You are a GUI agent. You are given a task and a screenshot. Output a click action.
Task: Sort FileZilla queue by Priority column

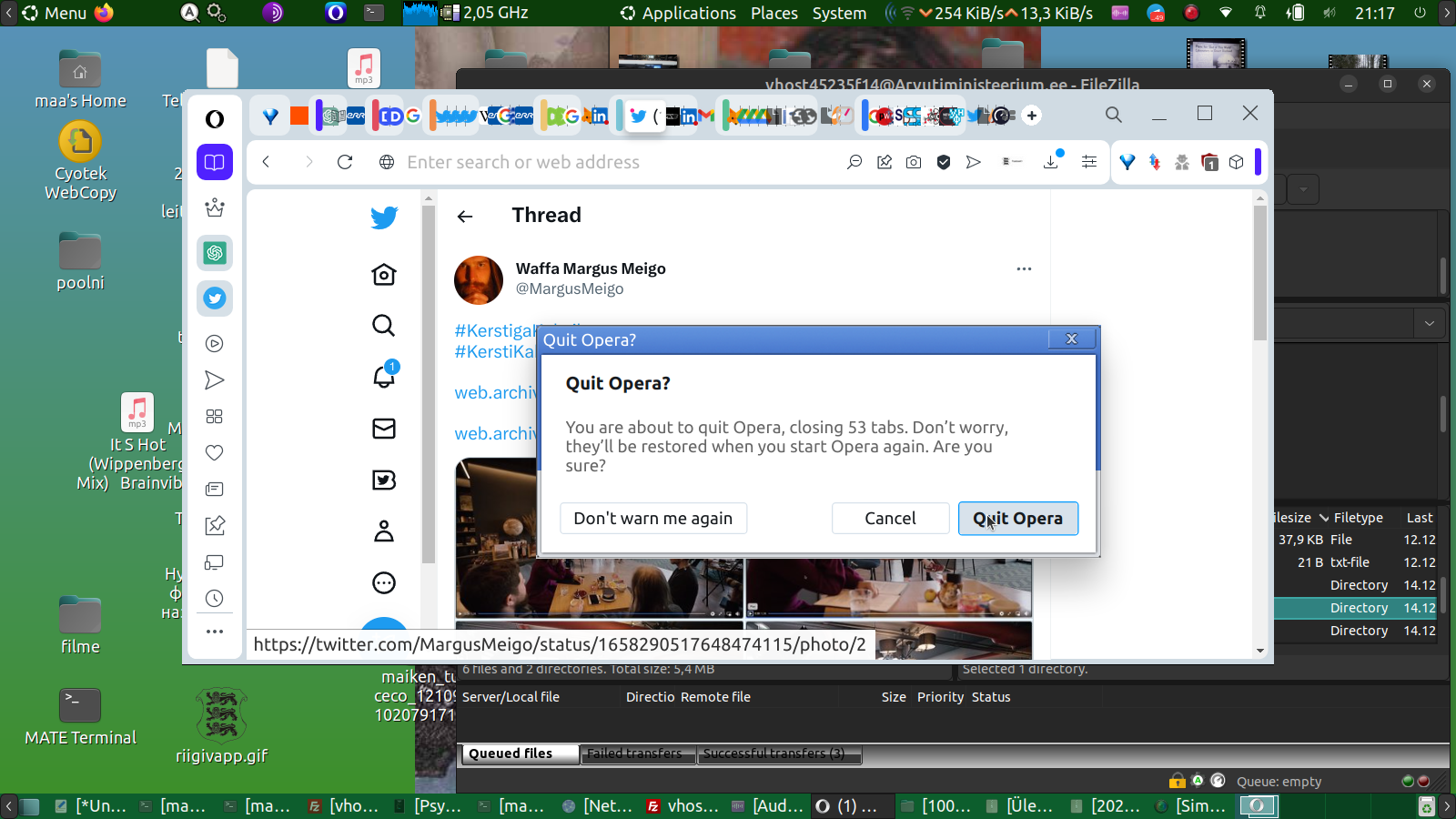pos(940,697)
